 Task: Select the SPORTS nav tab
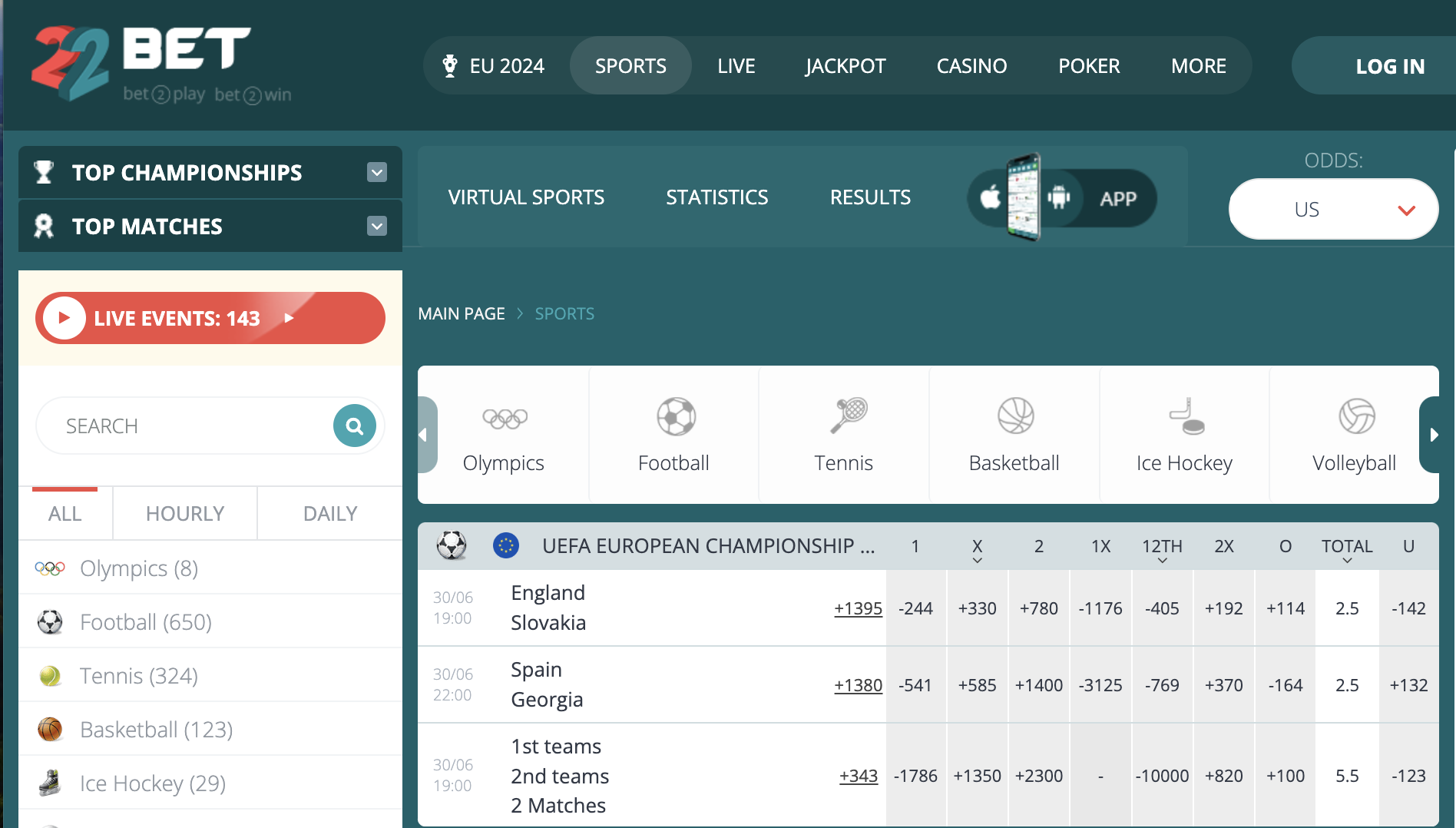click(x=630, y=66)
